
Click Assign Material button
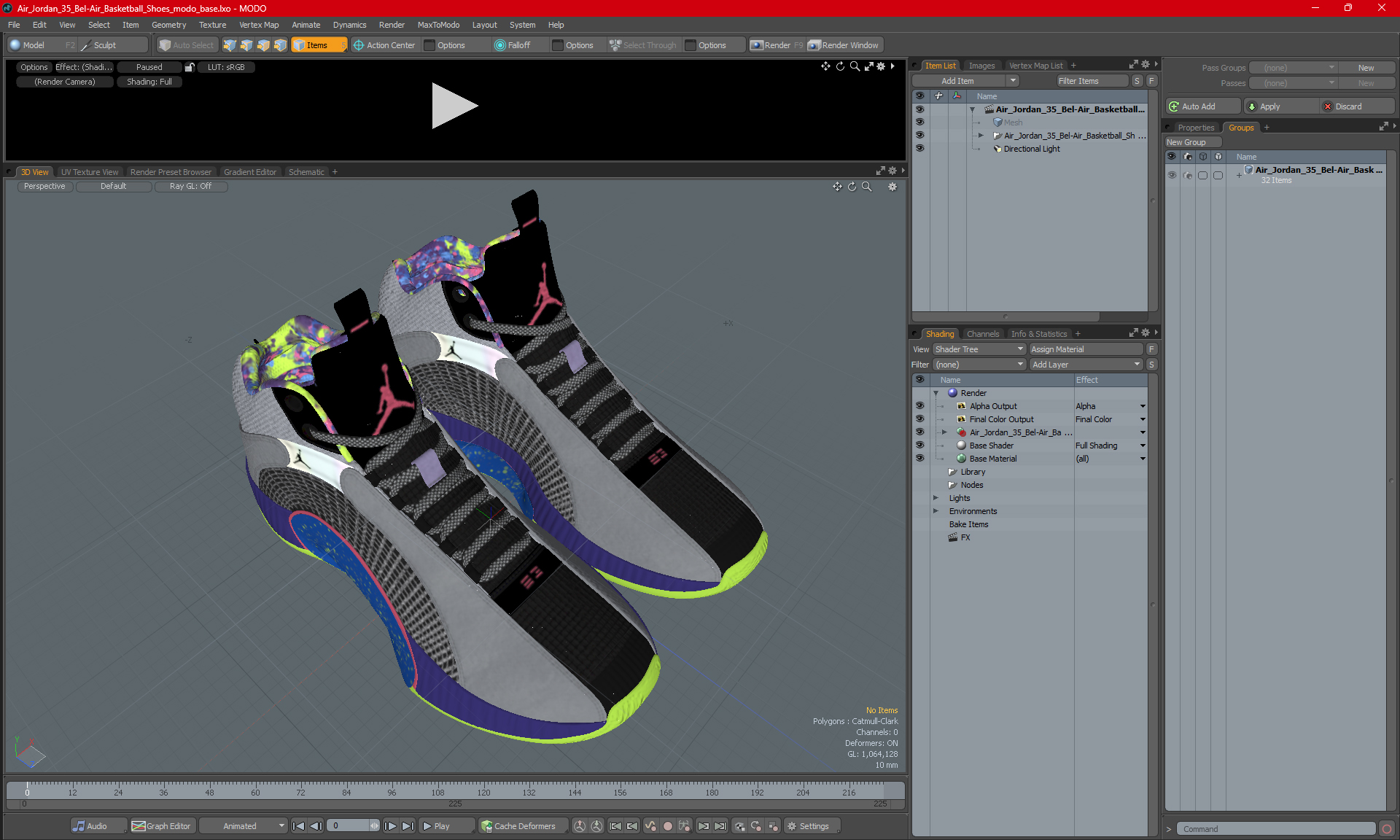click(x=1086, y=349)
